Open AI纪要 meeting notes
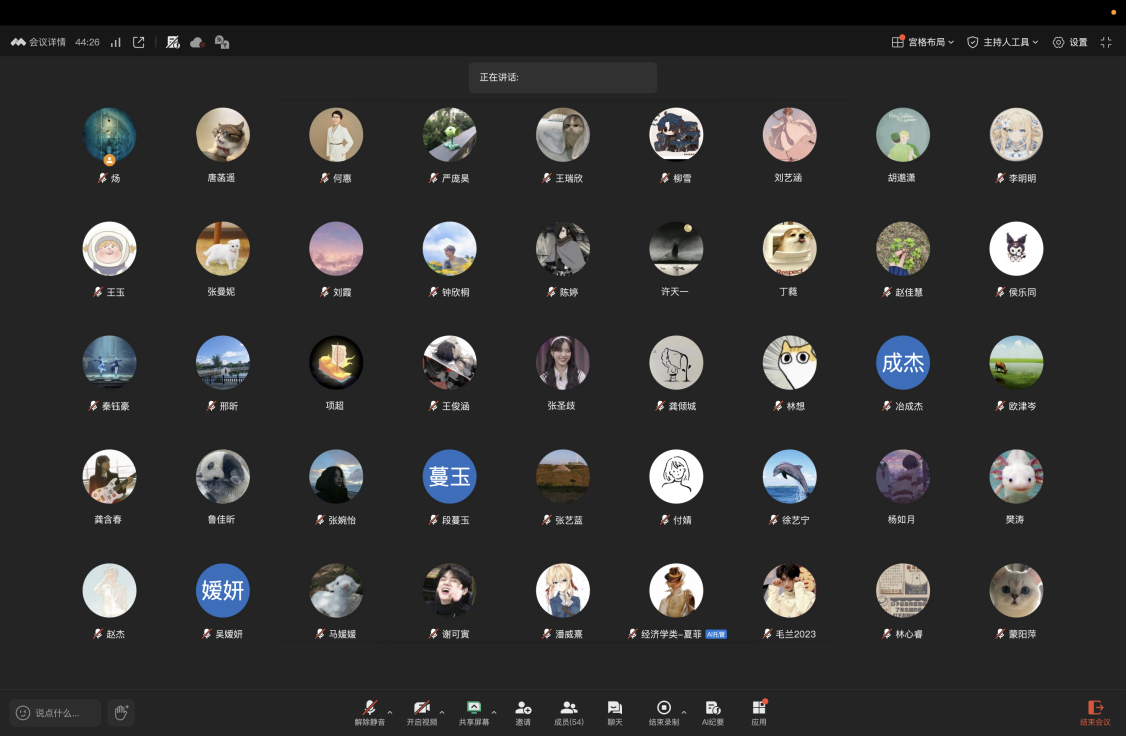This screenshot has width=1126, height=736. [712, 712]
